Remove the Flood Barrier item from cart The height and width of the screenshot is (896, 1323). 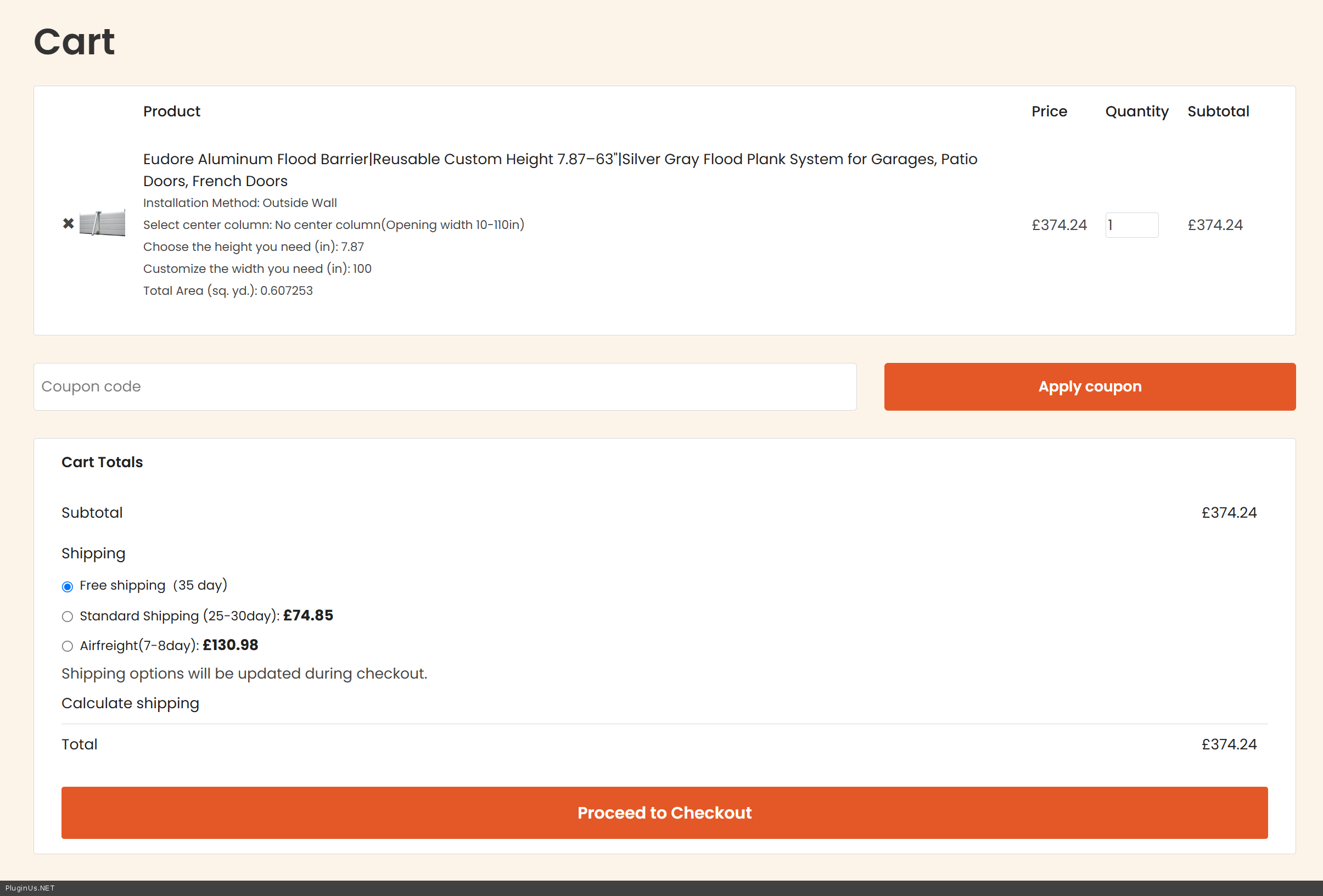click(x=68, y=223)
